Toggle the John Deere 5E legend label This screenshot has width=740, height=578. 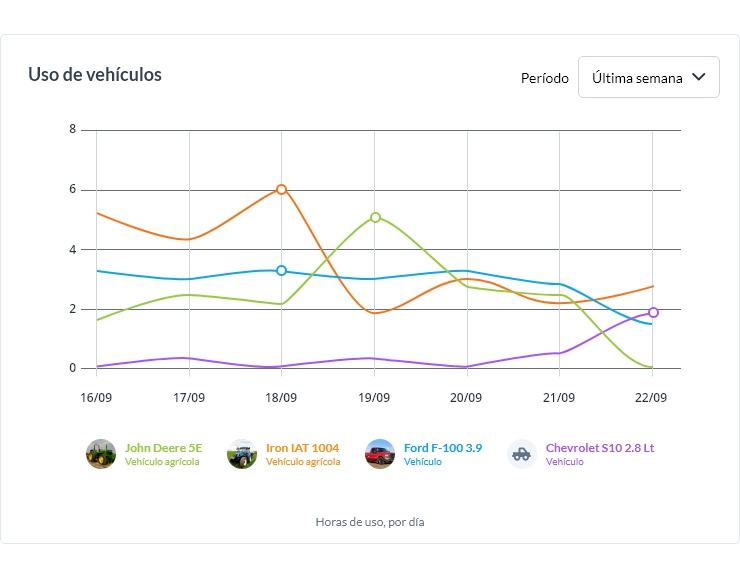coord(163,448)
